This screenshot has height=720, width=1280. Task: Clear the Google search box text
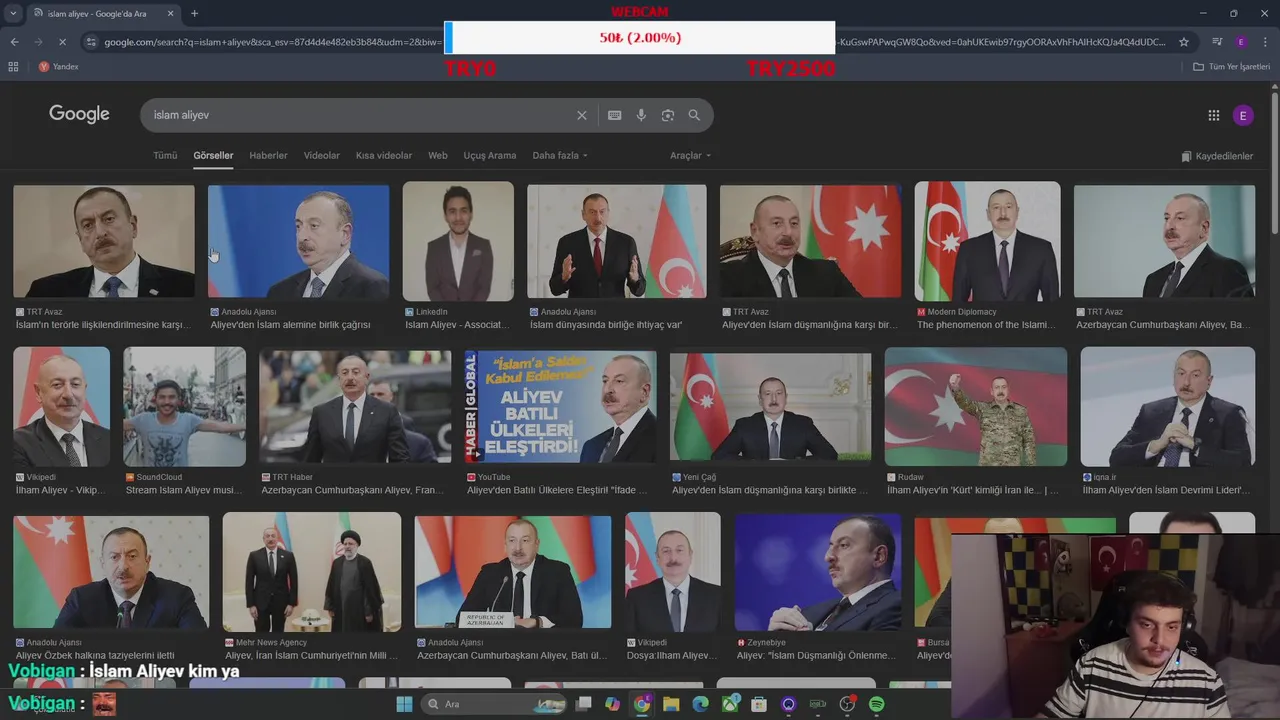(x=581, y=115)
